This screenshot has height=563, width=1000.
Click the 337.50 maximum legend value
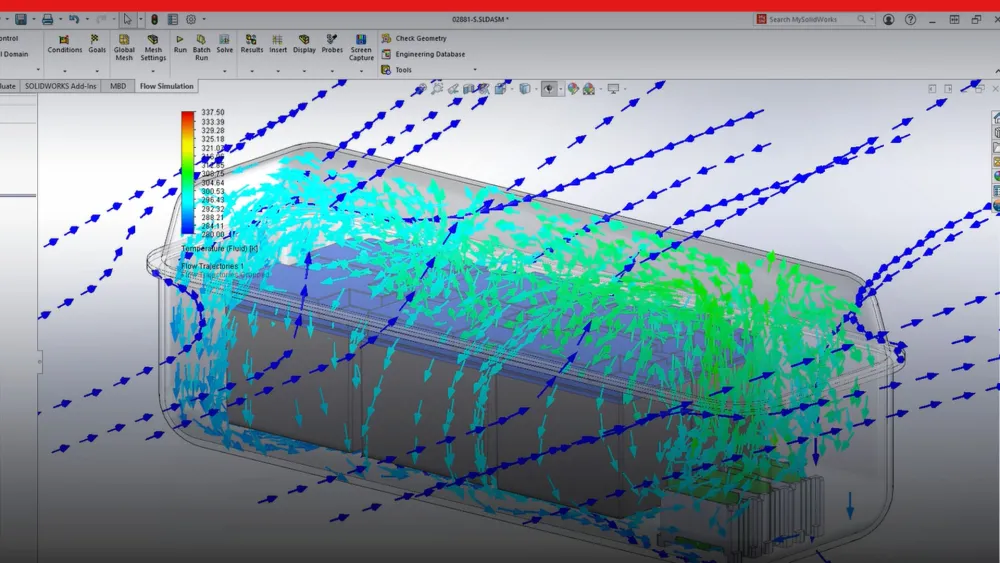click(x=212, y=112)
